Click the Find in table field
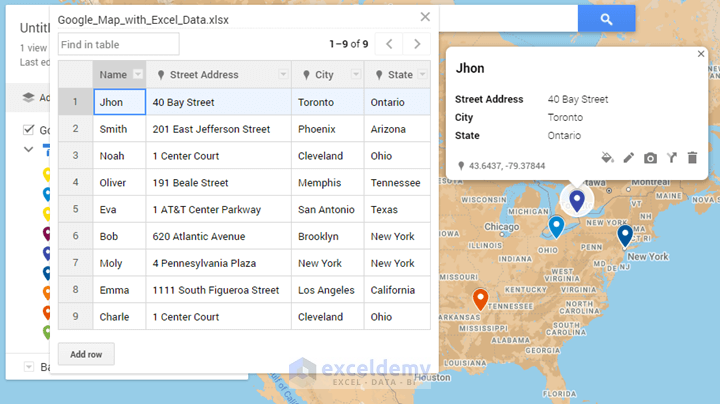The width and height of the screenshot is (720, 404). point(118,45)
